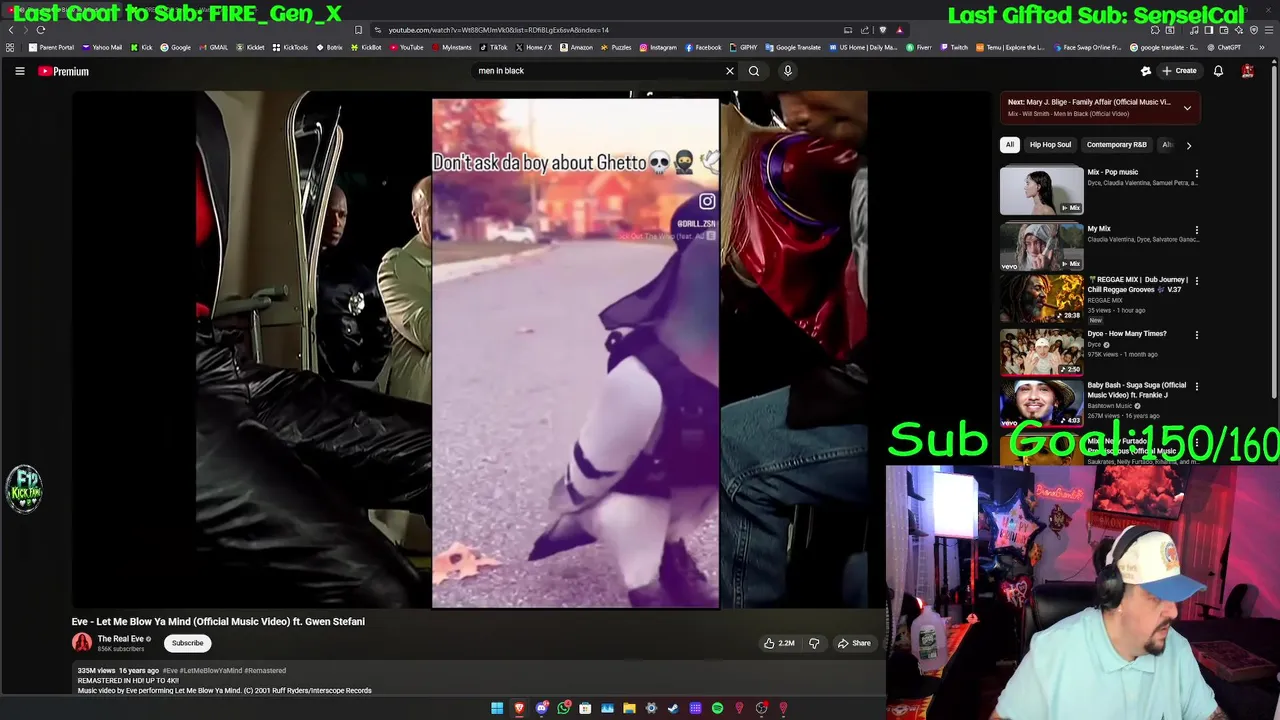The width and height of the screenshot is (1280, 720).
Task: Open the ChatGPT bookmark
Action: (x=1223, y=47)
